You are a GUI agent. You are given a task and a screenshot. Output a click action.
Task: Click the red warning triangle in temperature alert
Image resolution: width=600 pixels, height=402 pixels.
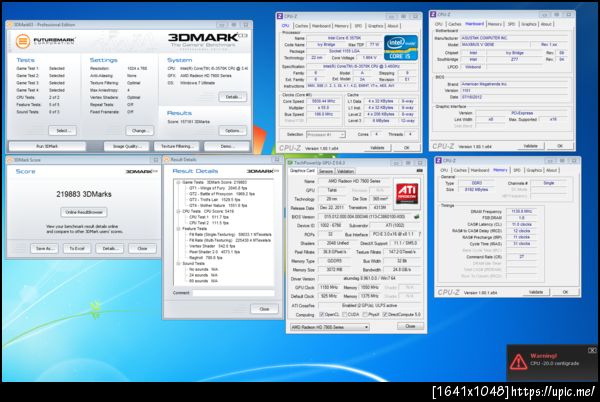(x=518, y=362)
